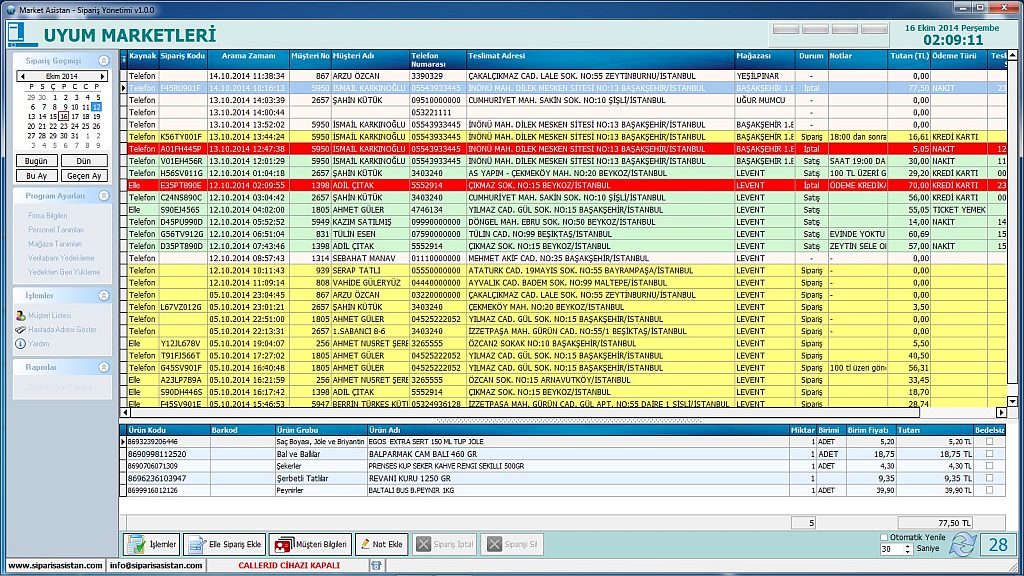Sort by Teslimat Adresi column header
The height and width of the screenshot is (576, 1024).
(600, 59)
